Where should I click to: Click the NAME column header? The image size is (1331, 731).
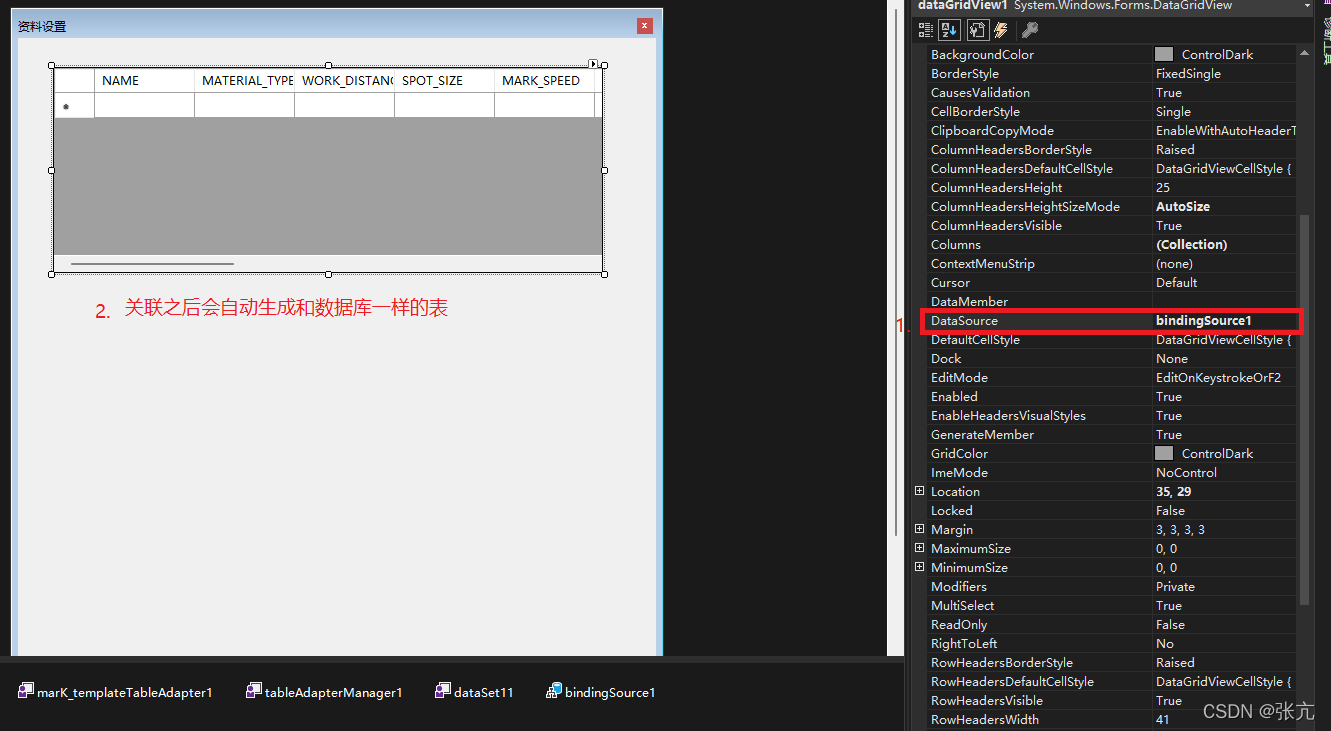[144, 81]
